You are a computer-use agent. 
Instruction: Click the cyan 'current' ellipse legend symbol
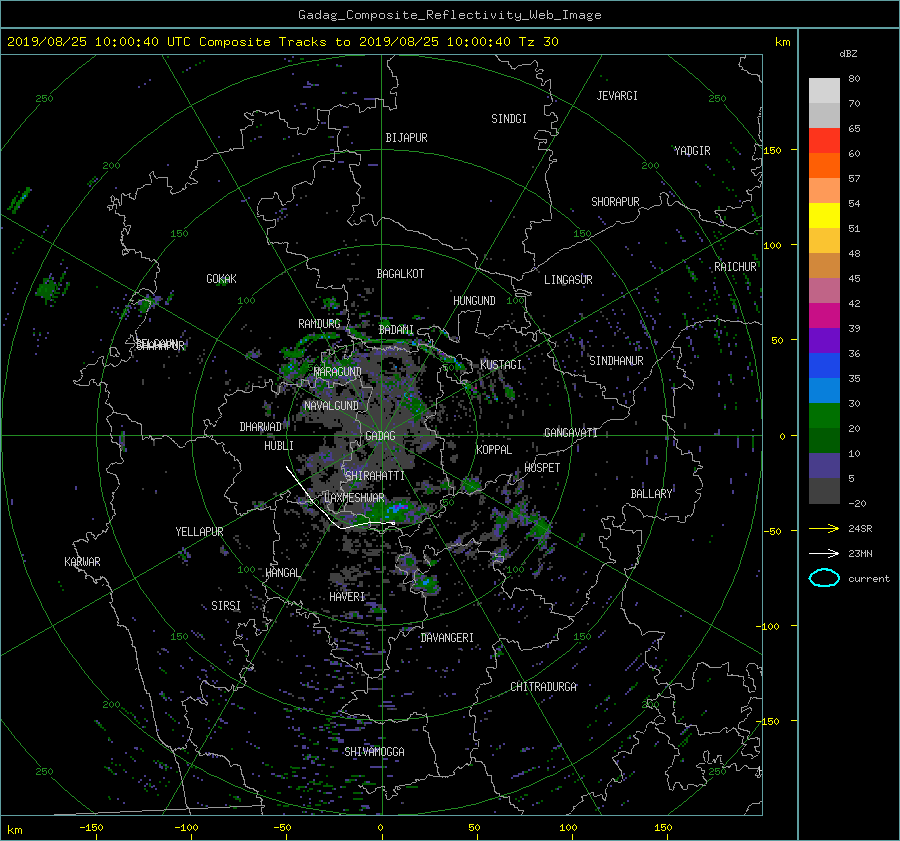tap(824, 578)
